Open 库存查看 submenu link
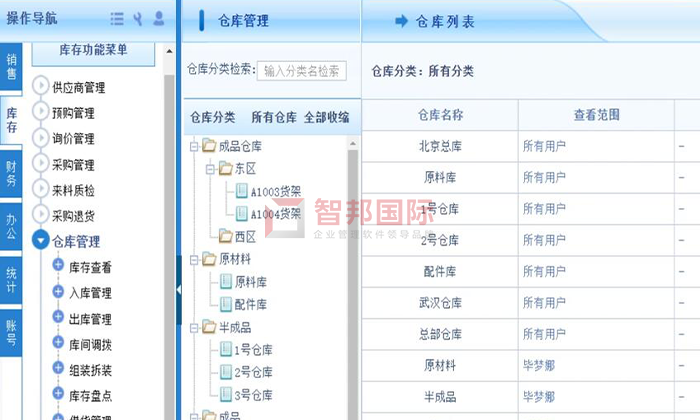The image size is (700, 420). (90, 267)
